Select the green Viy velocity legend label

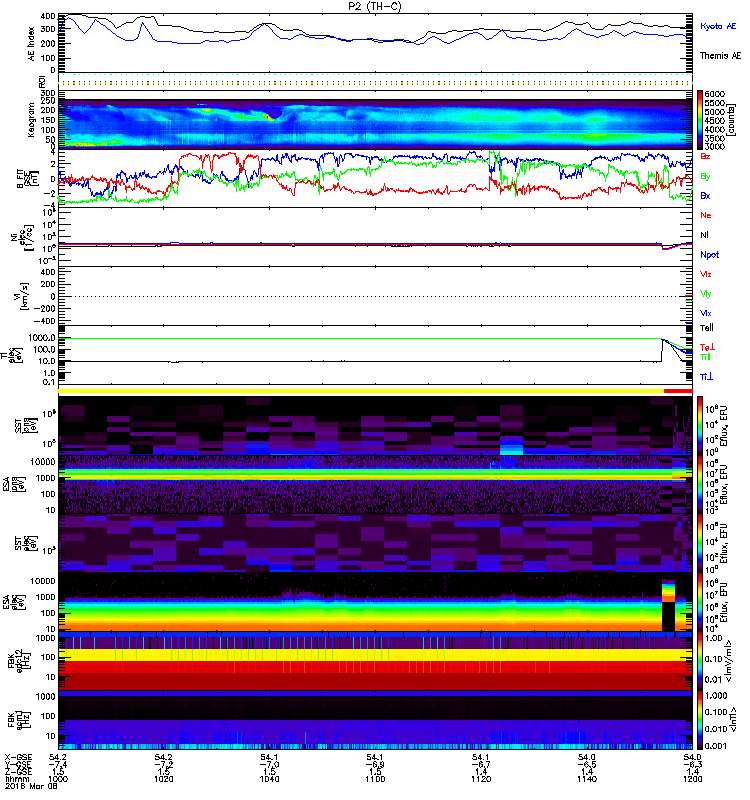pyautogui.click(x=706, y=294)
